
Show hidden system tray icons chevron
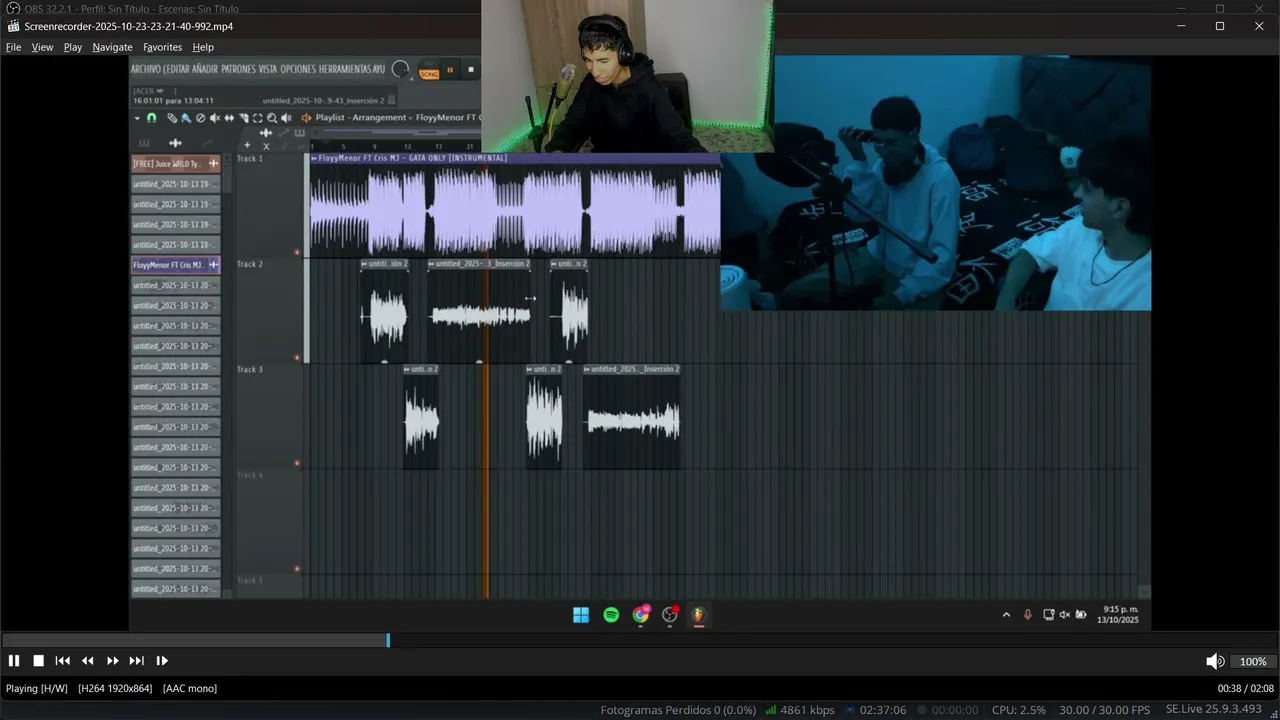1006,615
